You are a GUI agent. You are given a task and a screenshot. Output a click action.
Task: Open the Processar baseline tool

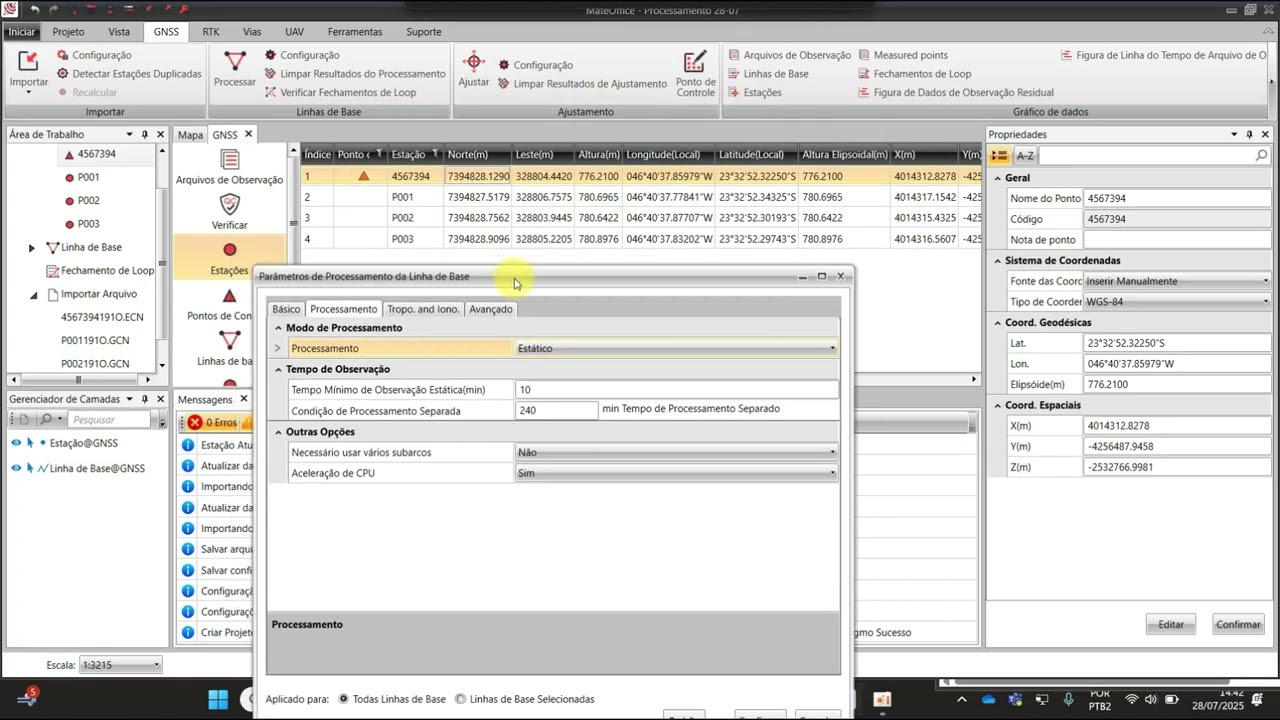click(234, 68)
